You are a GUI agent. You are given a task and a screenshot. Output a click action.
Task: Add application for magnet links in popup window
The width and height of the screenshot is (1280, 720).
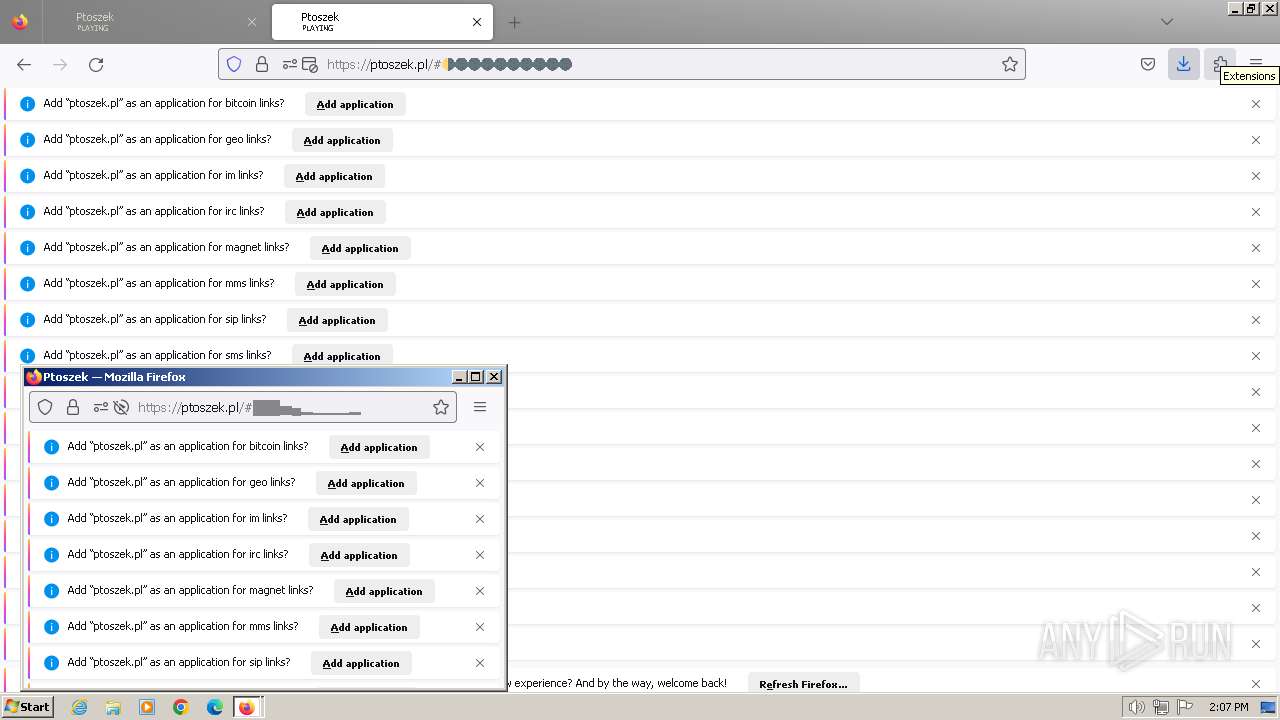[x=384, y=591]
